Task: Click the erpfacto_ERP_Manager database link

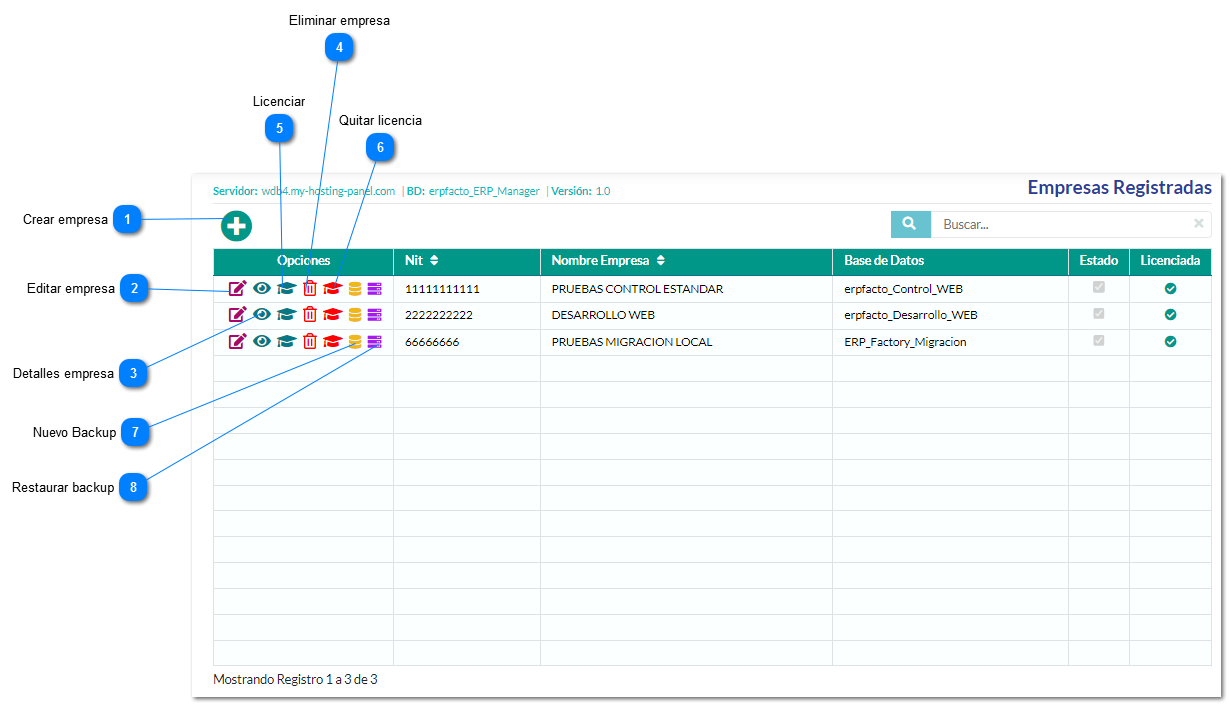Action: (x=484, y=191)
